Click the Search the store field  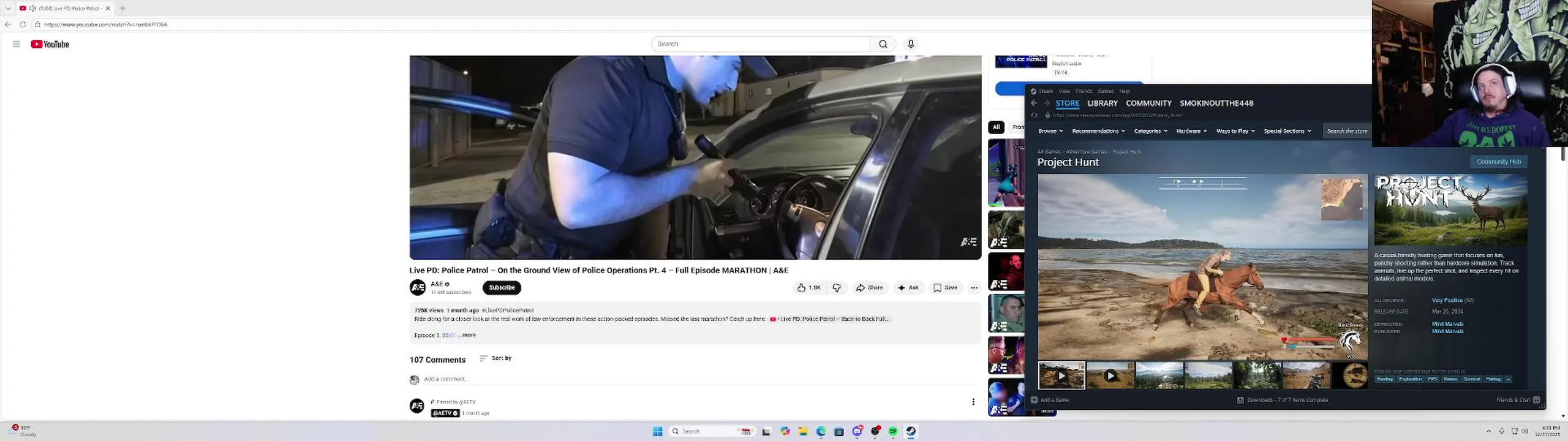coord(1347,131)
